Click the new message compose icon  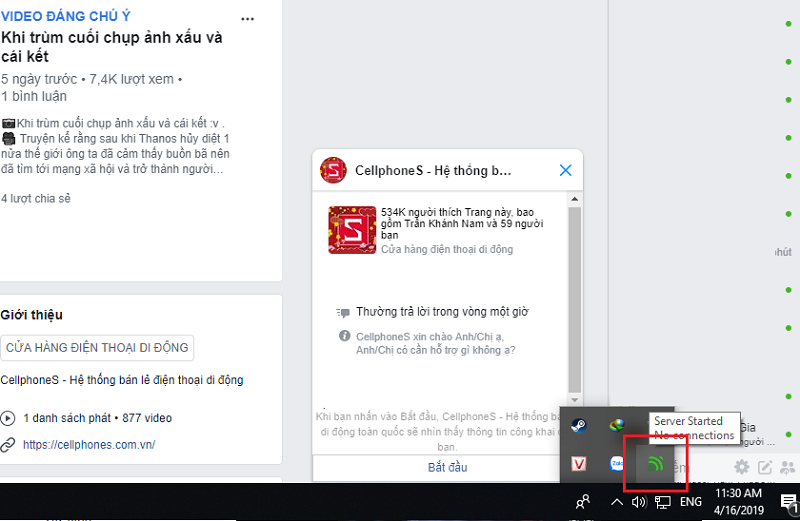click(765, 466)
